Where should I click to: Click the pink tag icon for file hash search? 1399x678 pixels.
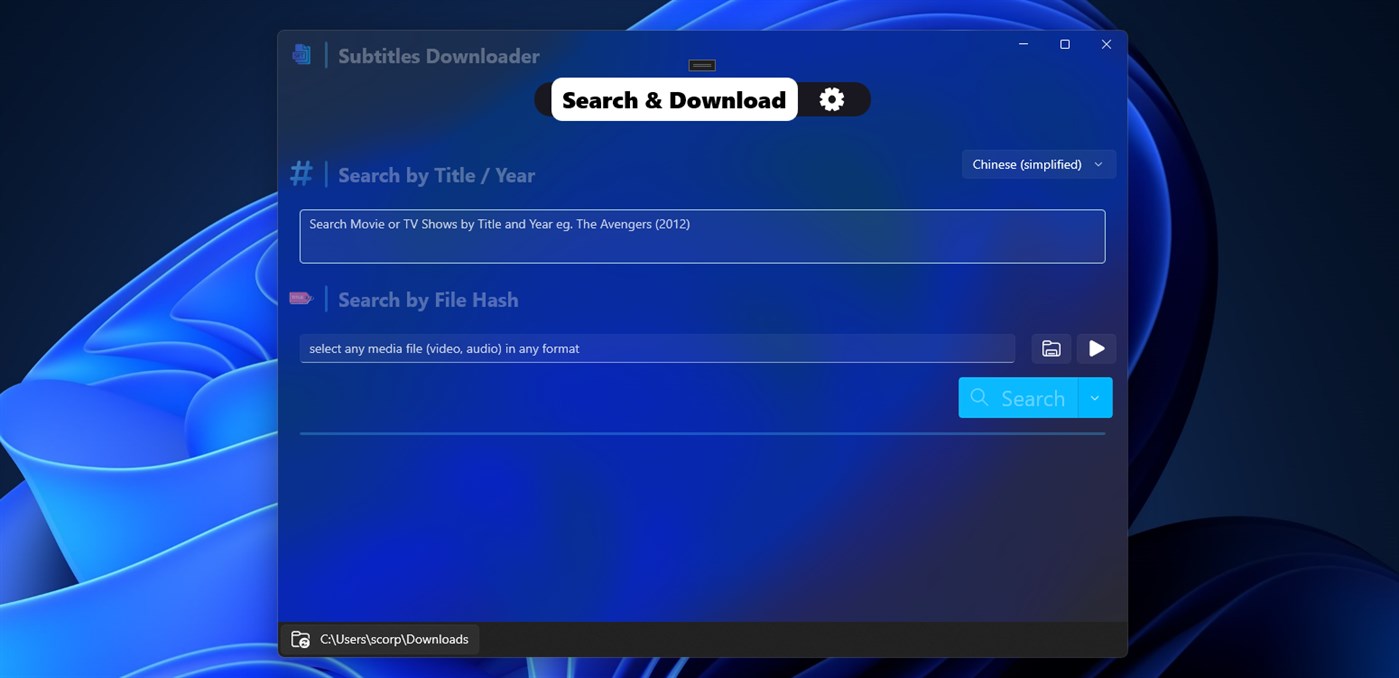tap(301, 297)
